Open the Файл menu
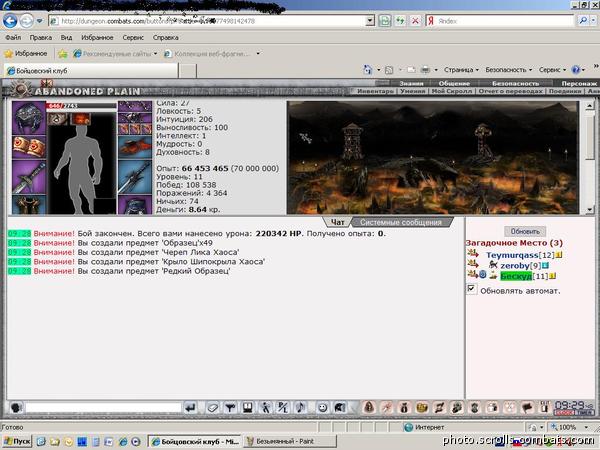The width and height of the screenshot is (600, 450). [13, 38]
